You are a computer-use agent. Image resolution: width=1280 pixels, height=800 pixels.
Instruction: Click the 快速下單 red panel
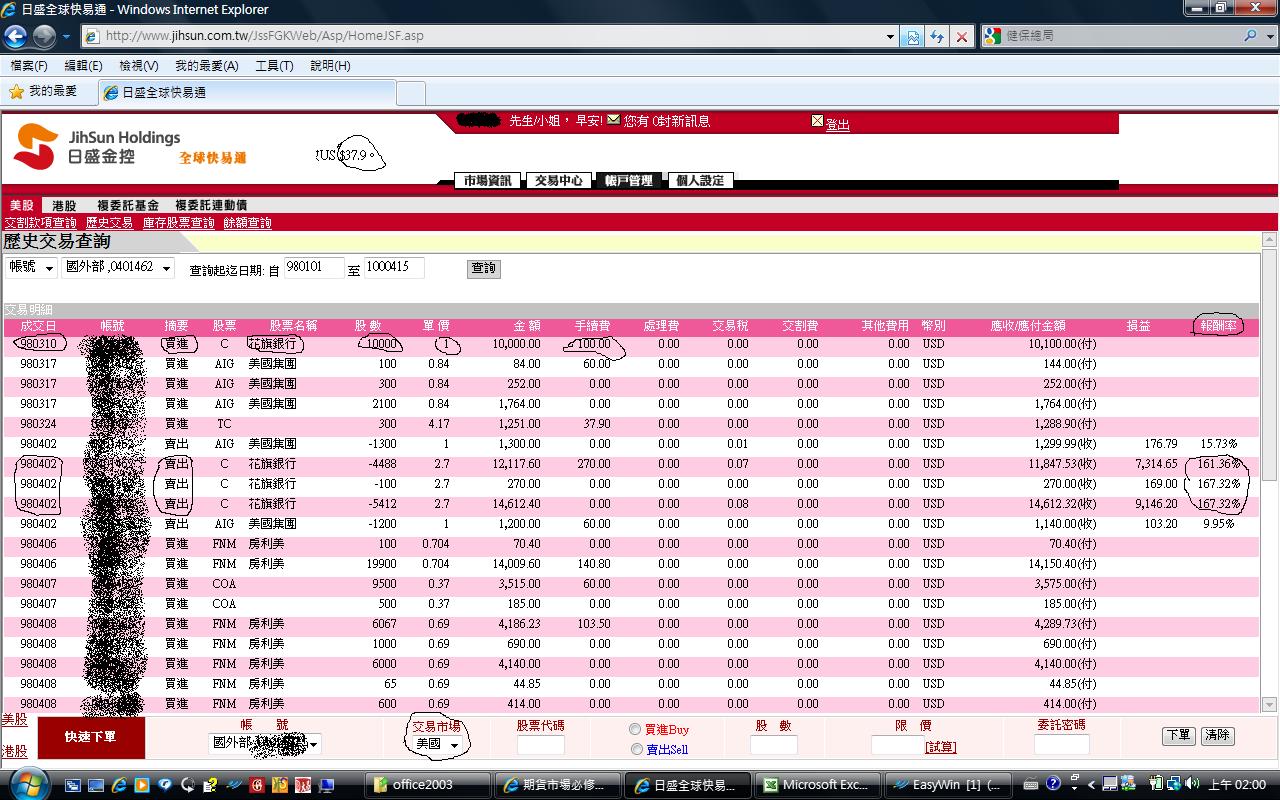tap(91, 737)
